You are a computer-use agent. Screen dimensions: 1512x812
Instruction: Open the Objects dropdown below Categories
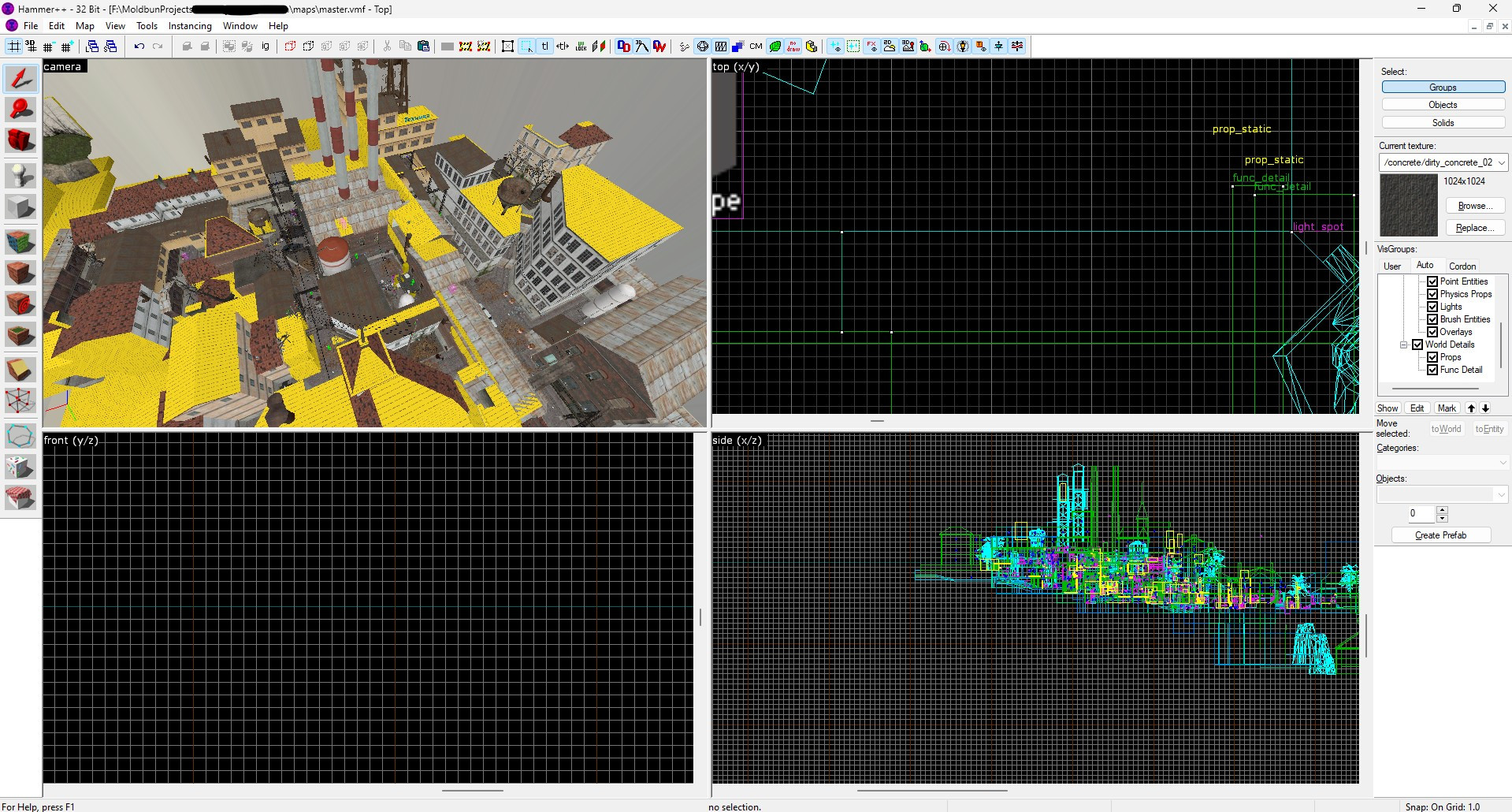click(1442, 494)
